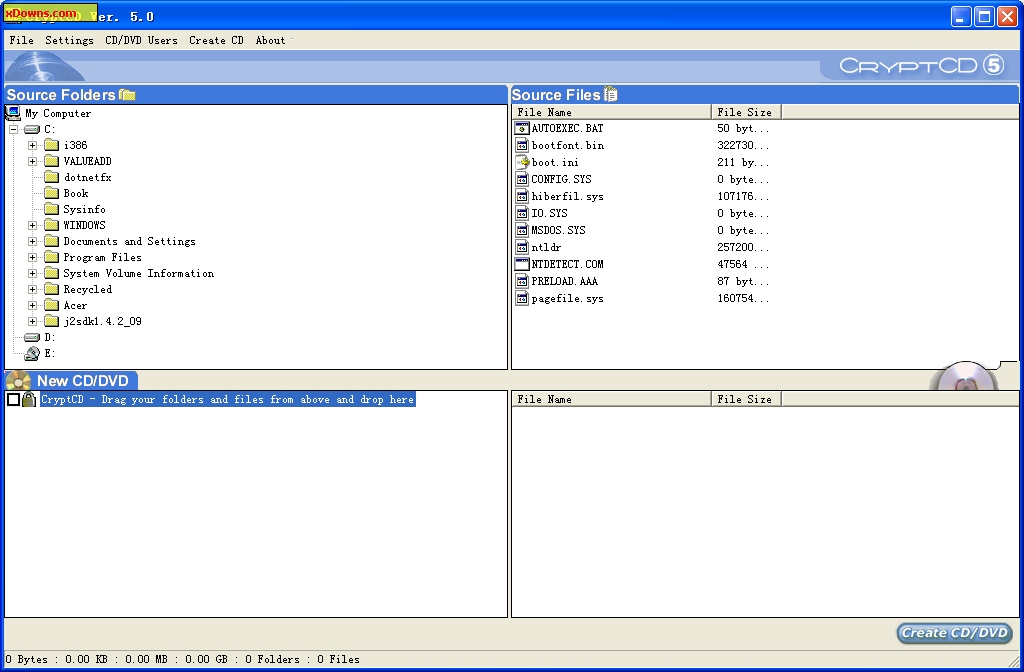Expand System Volume Information folder

click(32, 274)
